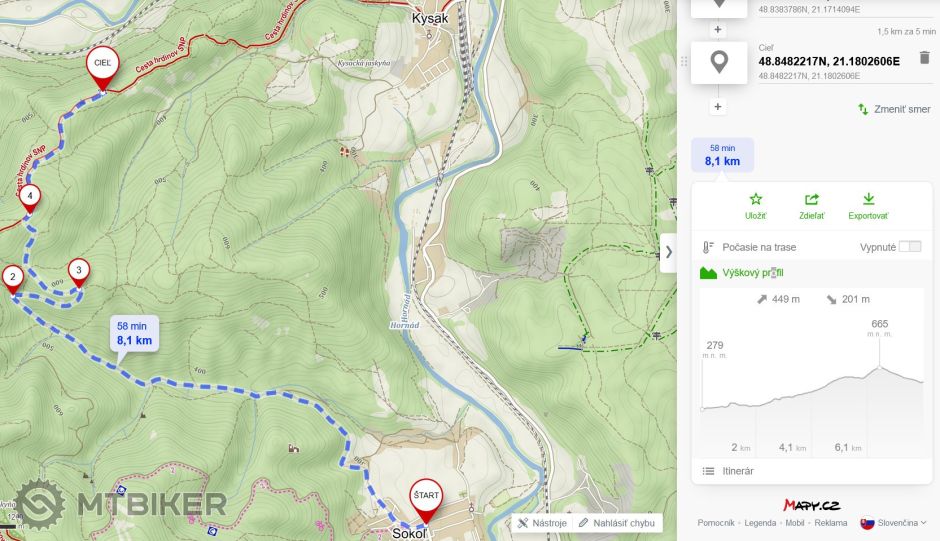Click the Zdieľať share icon
940x541 pixels.
[x=812, y=199]
